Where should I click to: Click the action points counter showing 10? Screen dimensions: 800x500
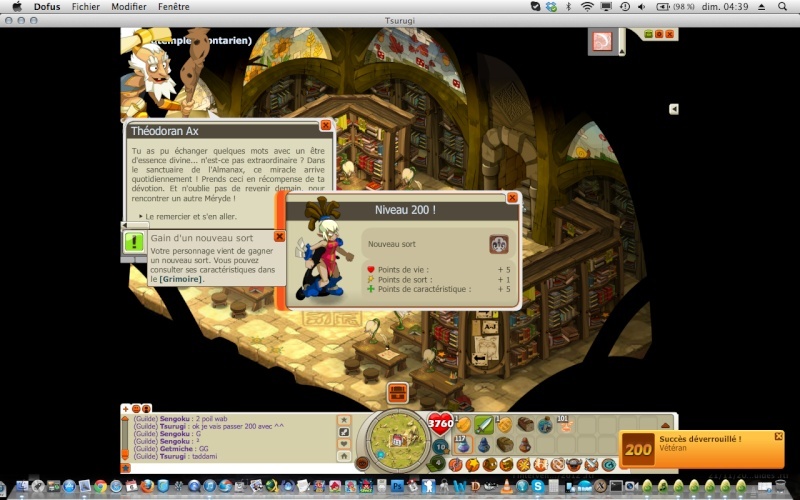pyautogui.click(x=440, y=447)
